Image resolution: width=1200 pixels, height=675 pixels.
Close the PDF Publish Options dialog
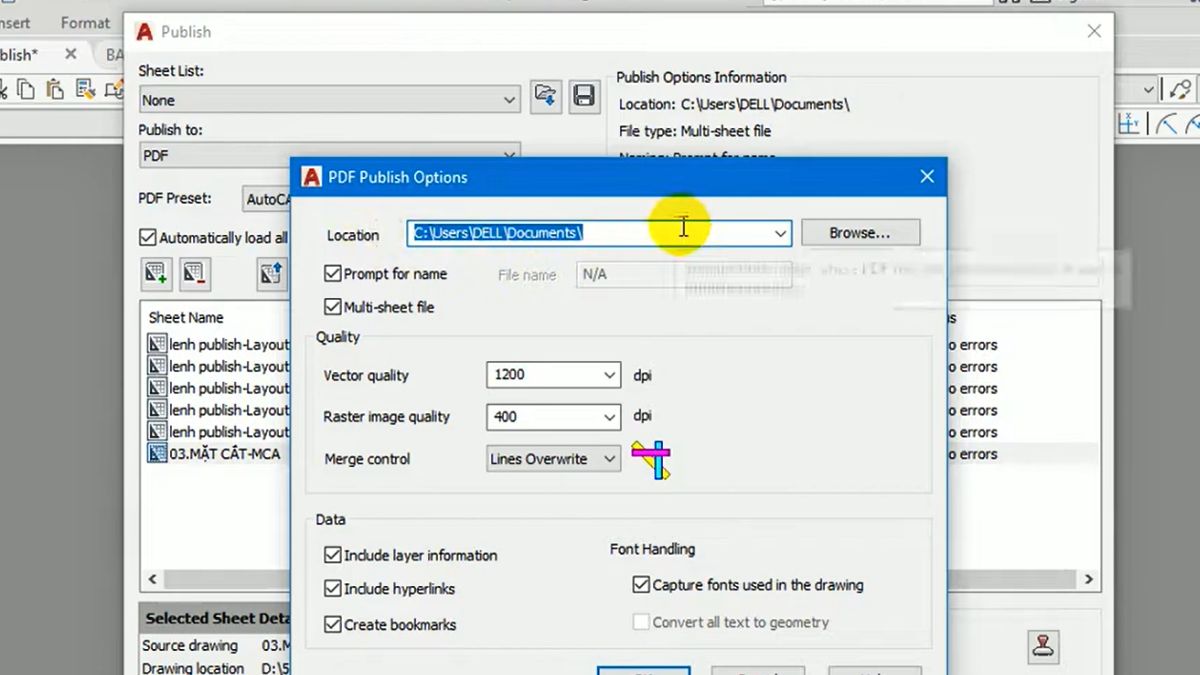(927, 177)
